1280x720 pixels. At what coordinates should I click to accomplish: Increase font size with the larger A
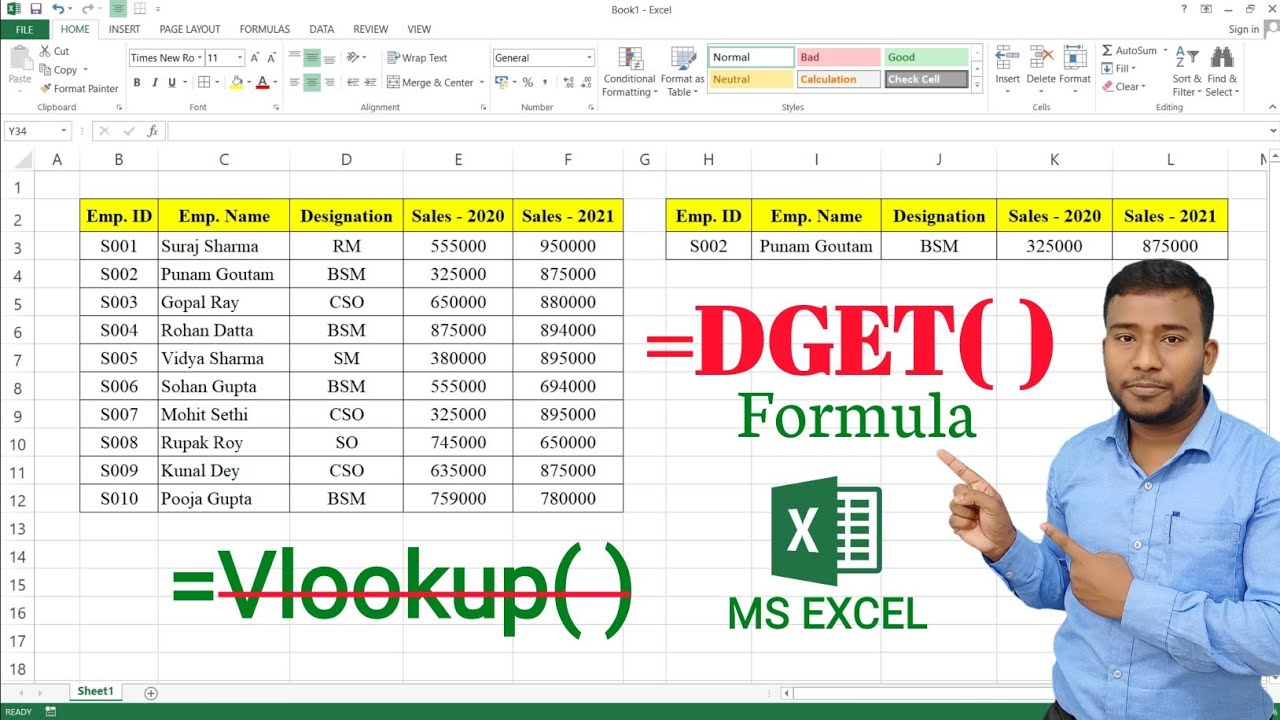[256, 58]
